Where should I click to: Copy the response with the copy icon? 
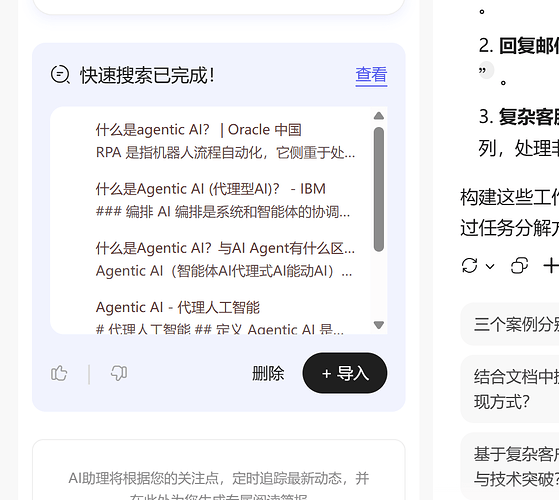519,266
